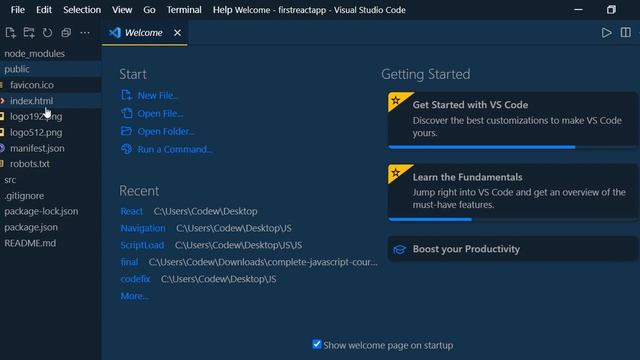Image resolution: width=640 pixels, height=360 pixels.
Task: Open the View menu
Action: point(122,10)
